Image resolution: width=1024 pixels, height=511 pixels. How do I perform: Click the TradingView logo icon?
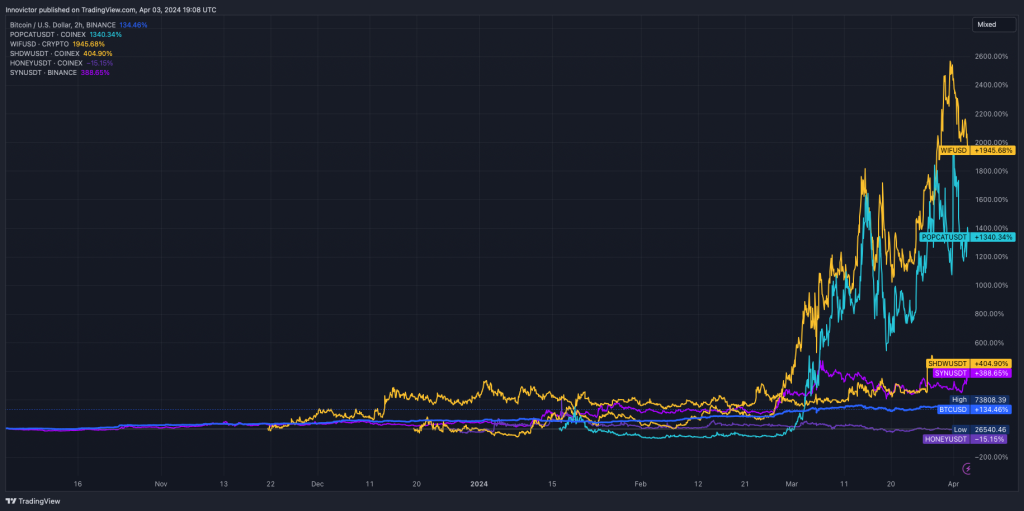(13, 501)
